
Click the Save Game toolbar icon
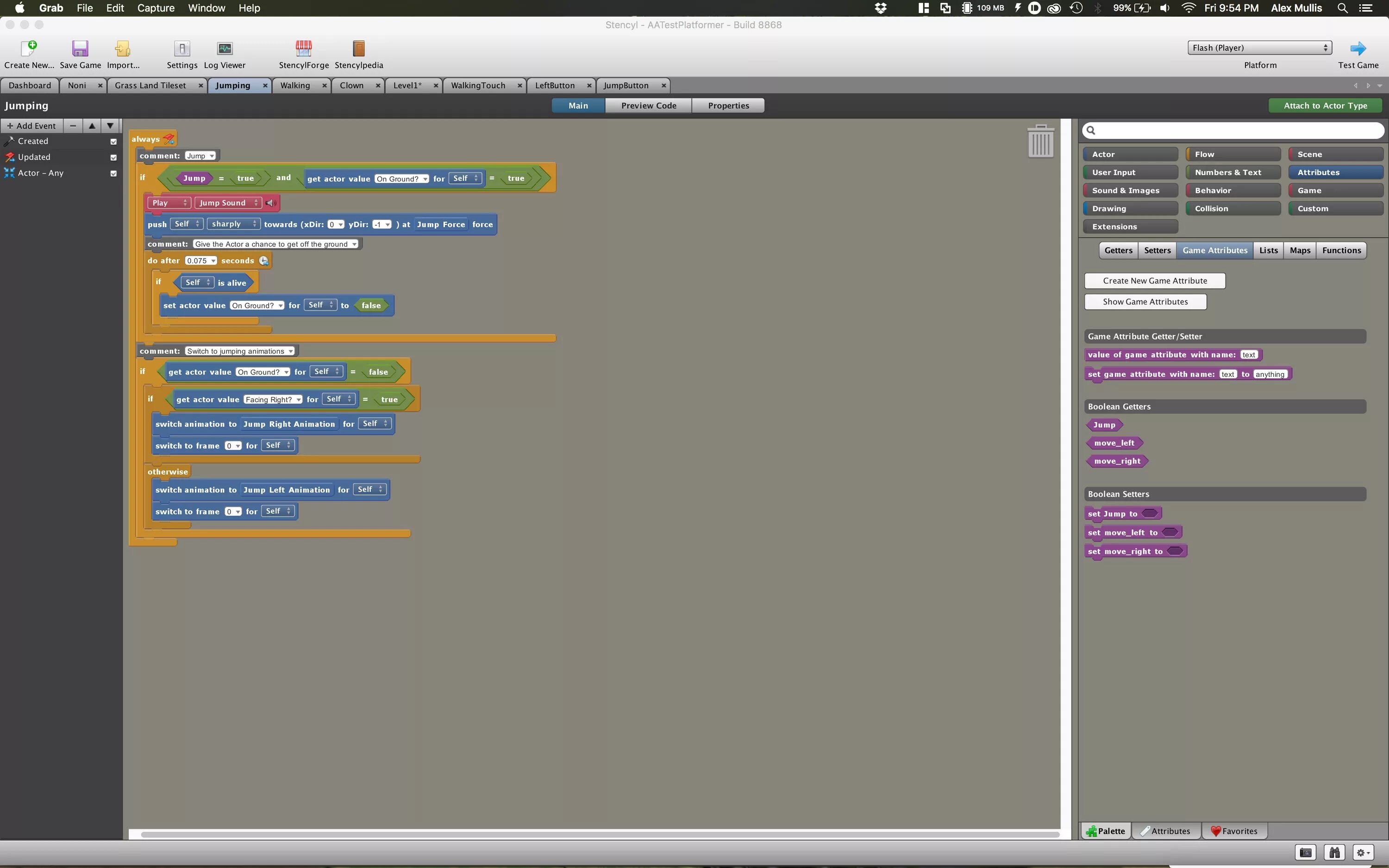point(80,48)
